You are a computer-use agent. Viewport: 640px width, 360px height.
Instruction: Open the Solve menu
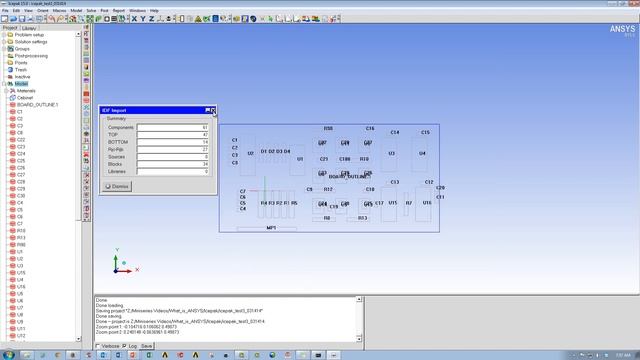tap(91, 11)
